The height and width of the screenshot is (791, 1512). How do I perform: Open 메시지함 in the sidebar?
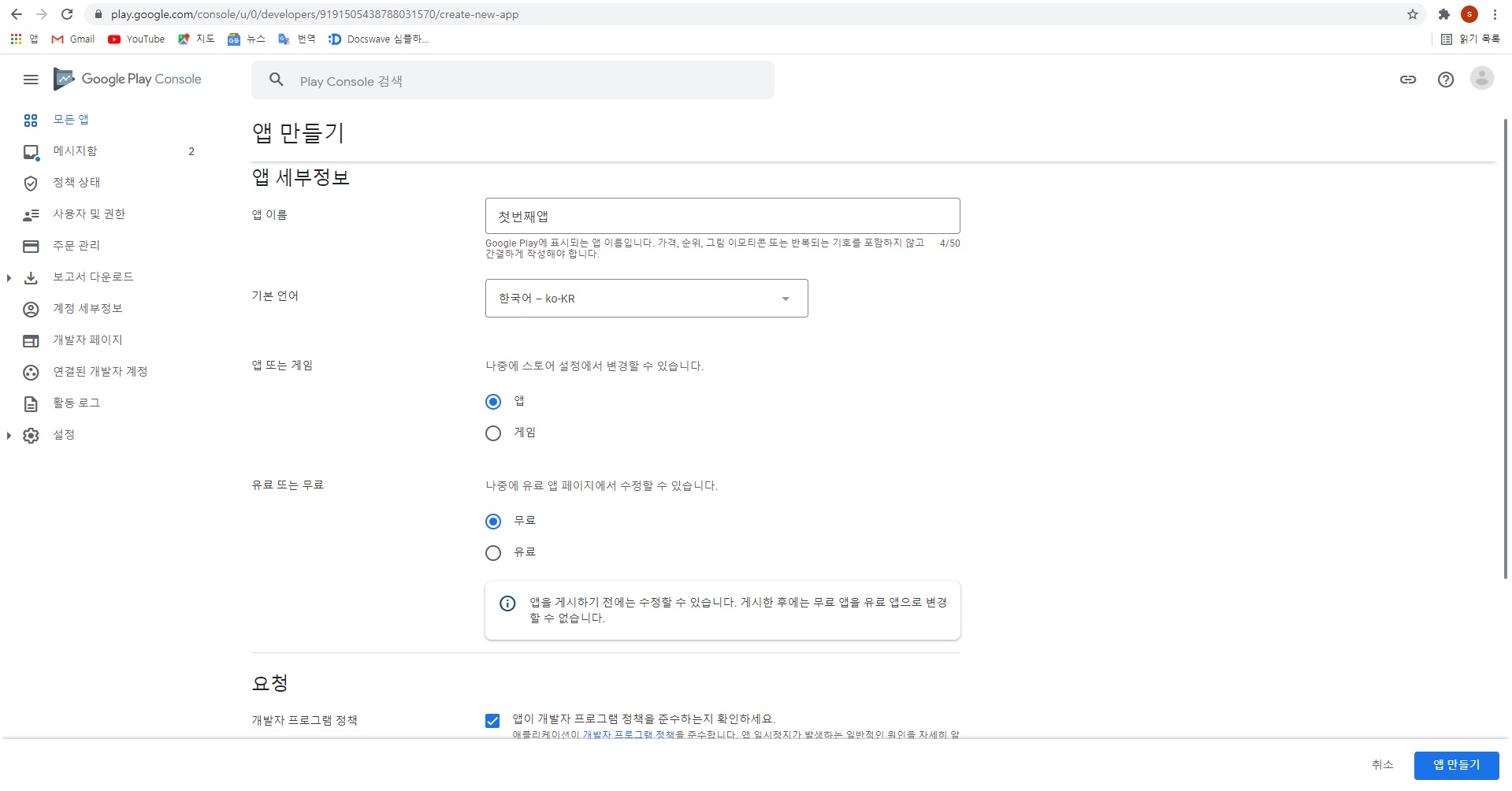(75, 150)
